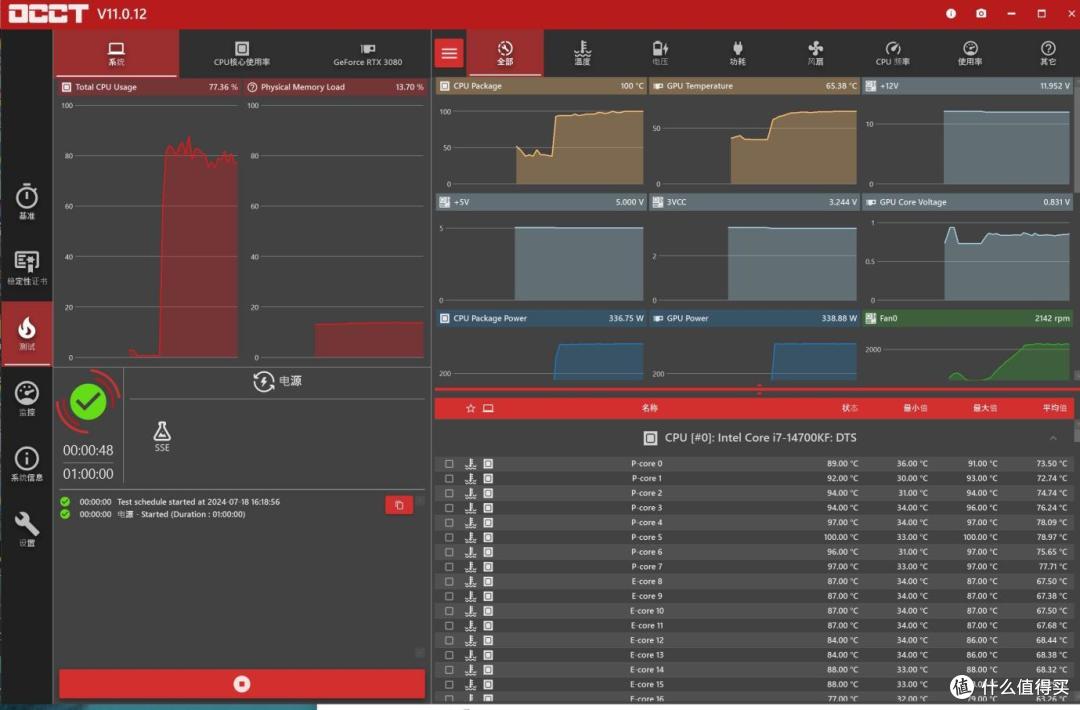Screen dimensions: 1080x710
Task: Check the E-core 11 checkbox
Action: pos(449,626)
